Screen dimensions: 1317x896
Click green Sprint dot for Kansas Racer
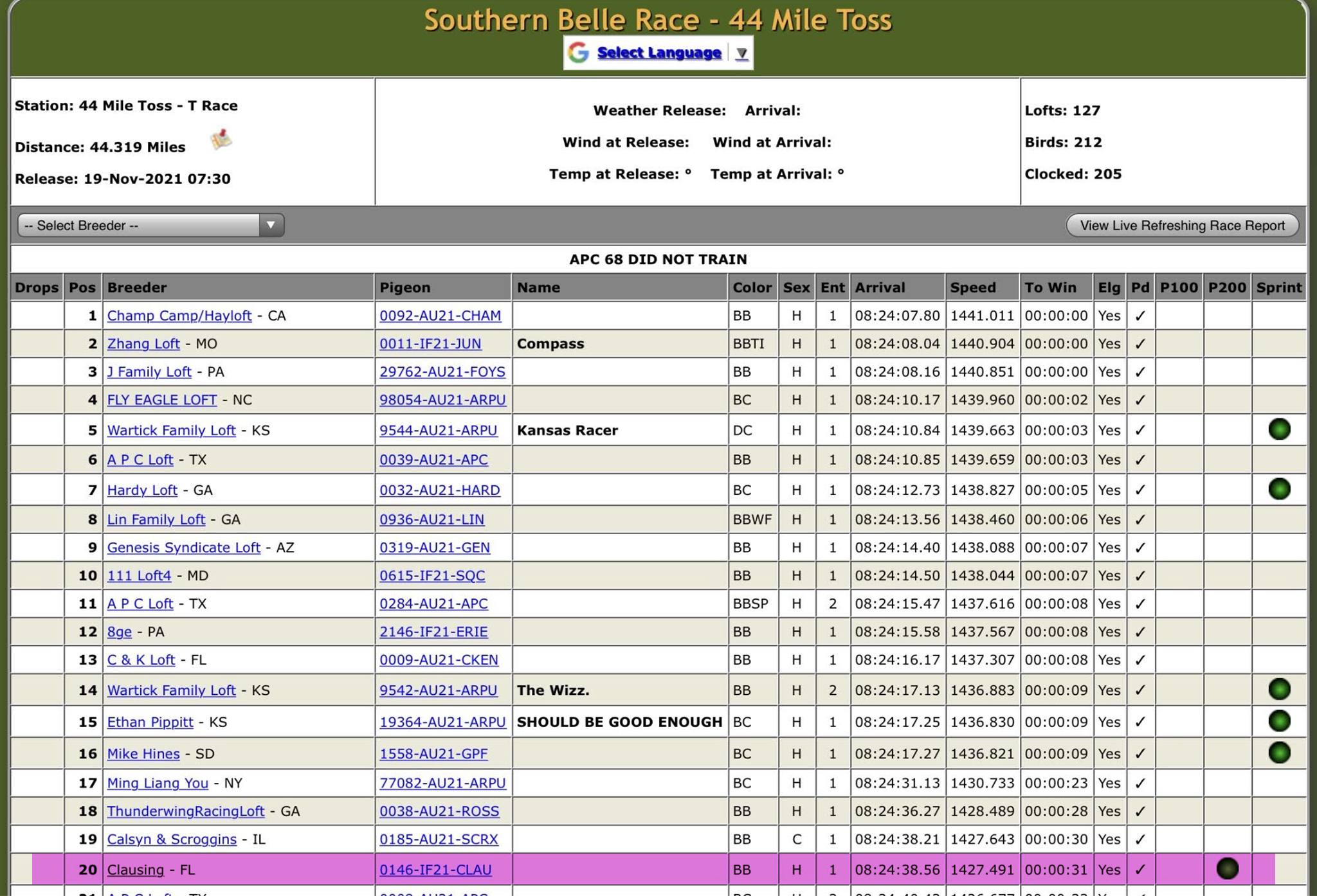[1279, 429]
